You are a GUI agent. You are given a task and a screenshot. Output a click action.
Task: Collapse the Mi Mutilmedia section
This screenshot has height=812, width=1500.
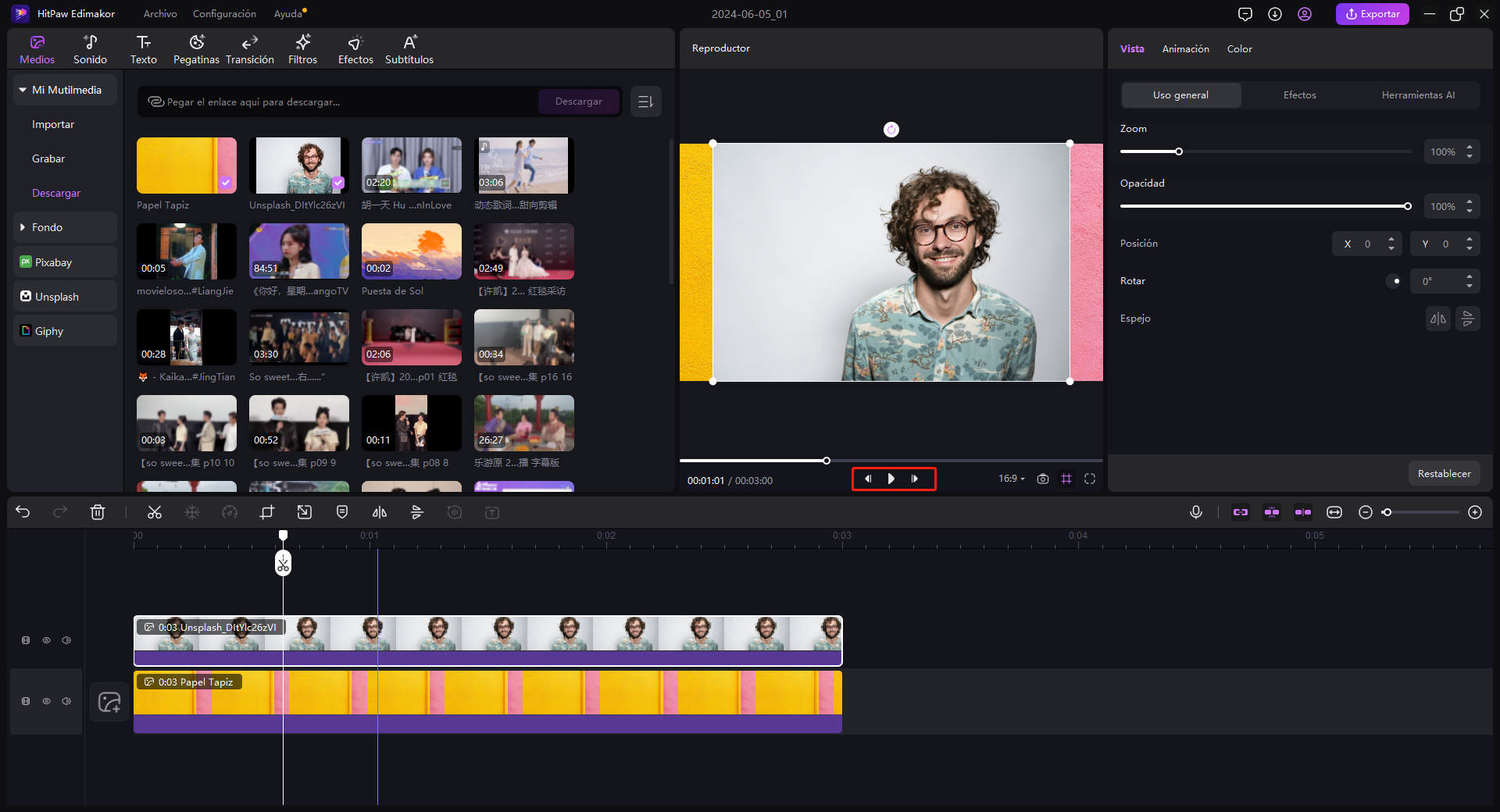coord(23,90)
